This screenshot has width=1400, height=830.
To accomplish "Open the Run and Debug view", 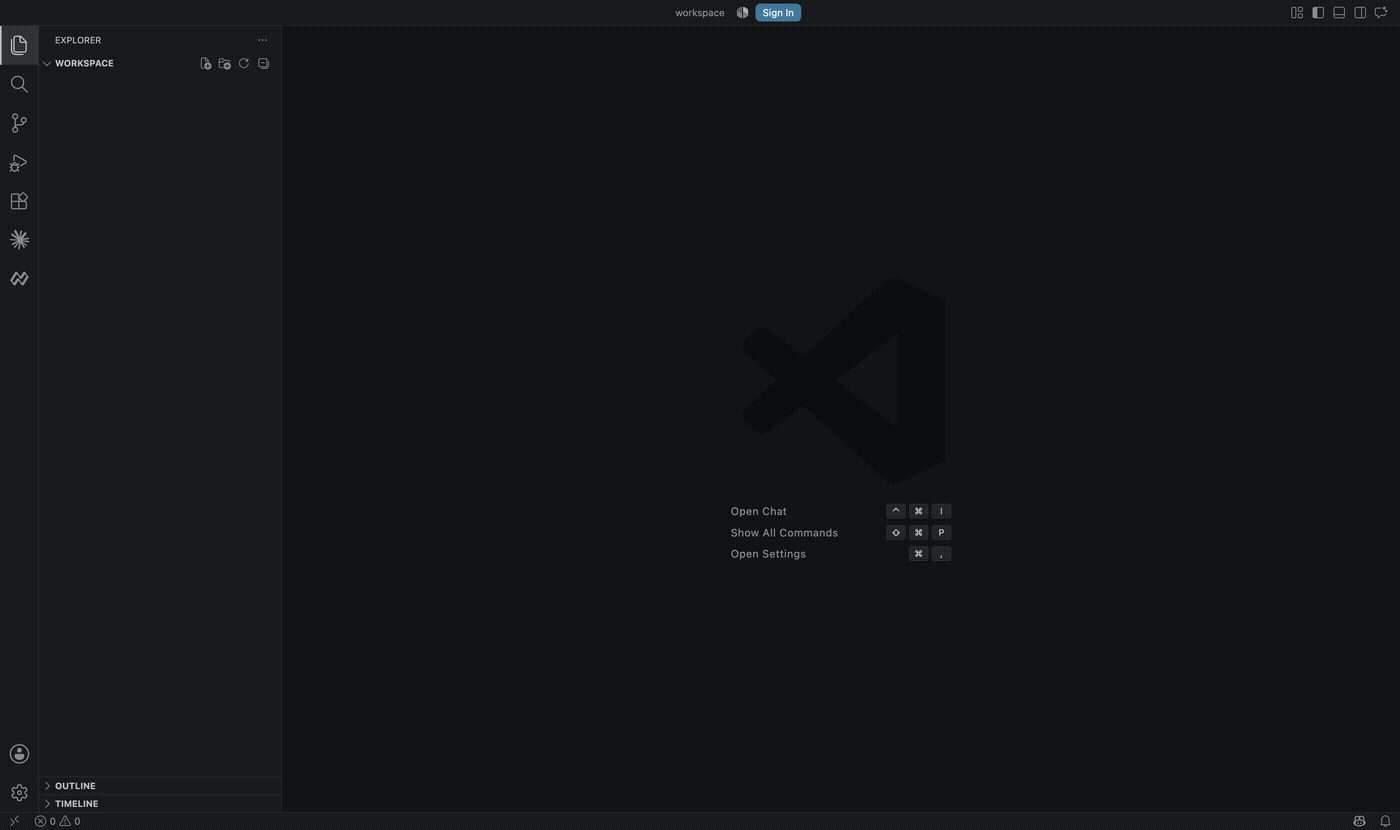I will 19,162.
